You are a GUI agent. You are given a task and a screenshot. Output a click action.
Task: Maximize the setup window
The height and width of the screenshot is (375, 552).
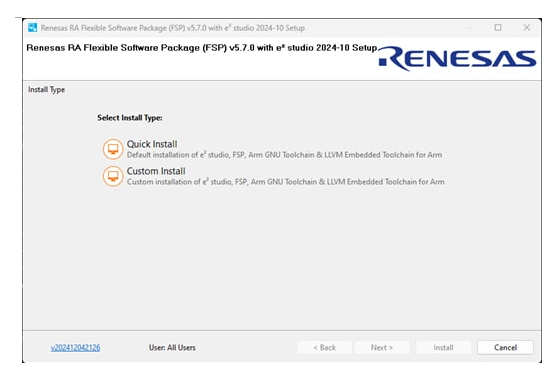click(x=498, y=27)
